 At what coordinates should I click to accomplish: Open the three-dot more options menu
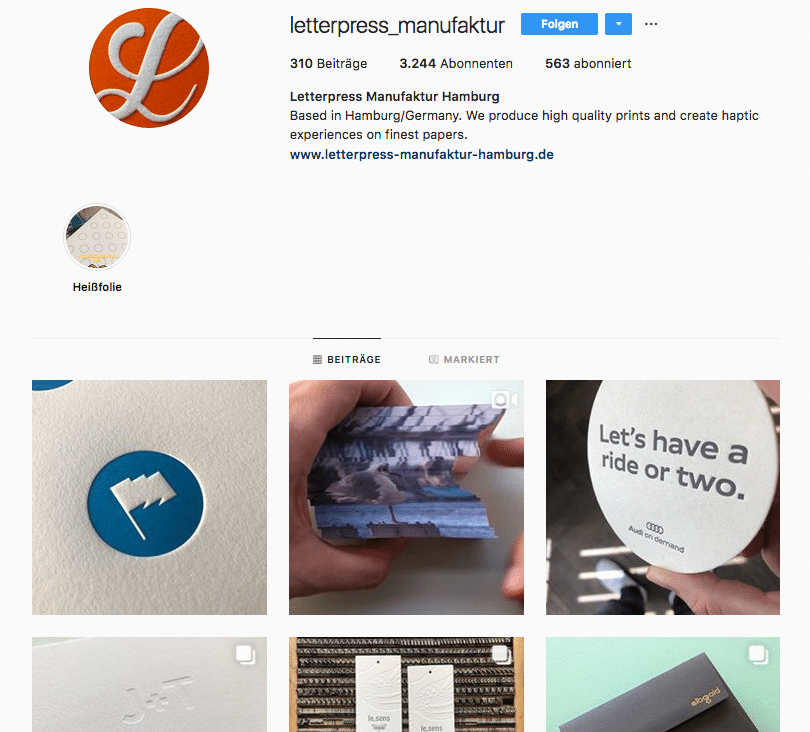tap(651, 24)
